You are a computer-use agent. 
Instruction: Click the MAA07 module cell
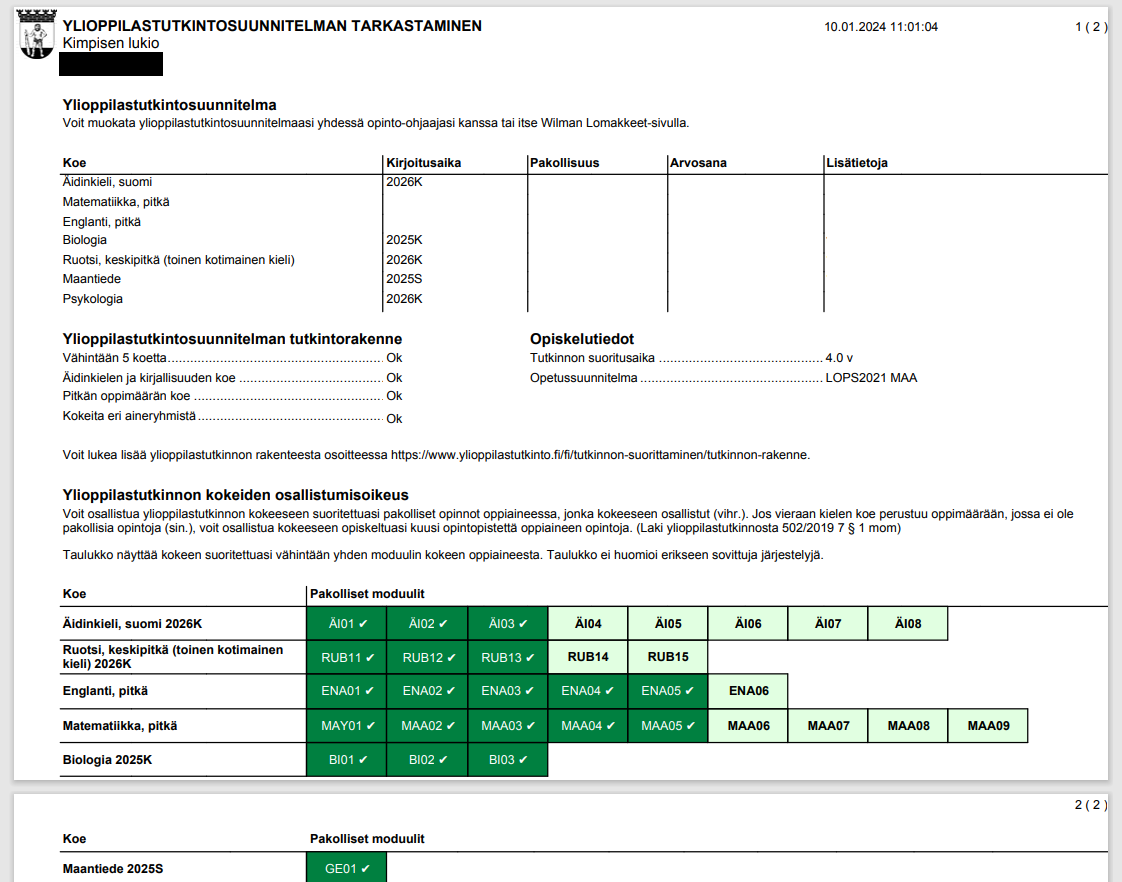(828, 726)
